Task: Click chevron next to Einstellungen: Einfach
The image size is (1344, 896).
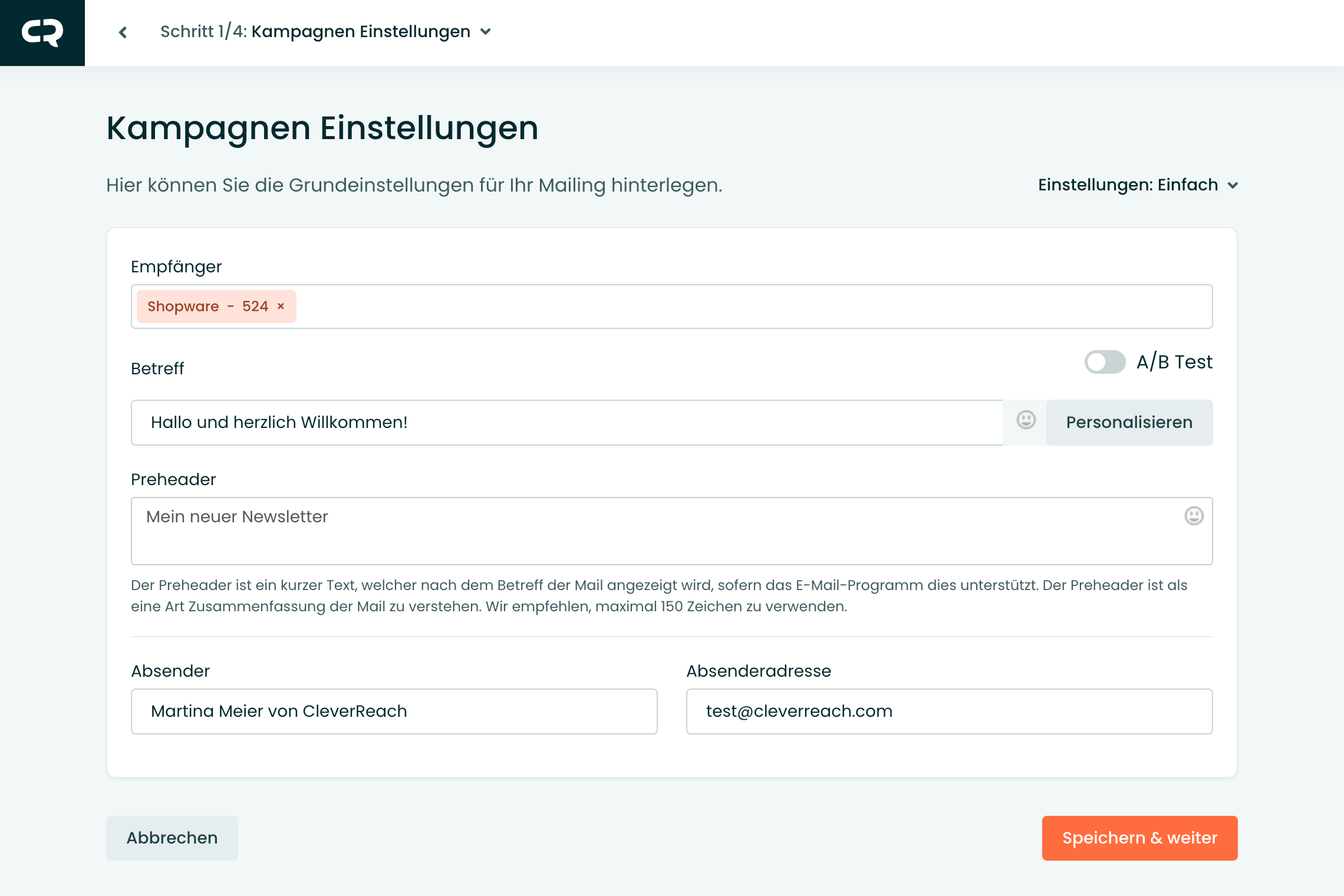Action: pyautogui.click(x=1233, y=186)
